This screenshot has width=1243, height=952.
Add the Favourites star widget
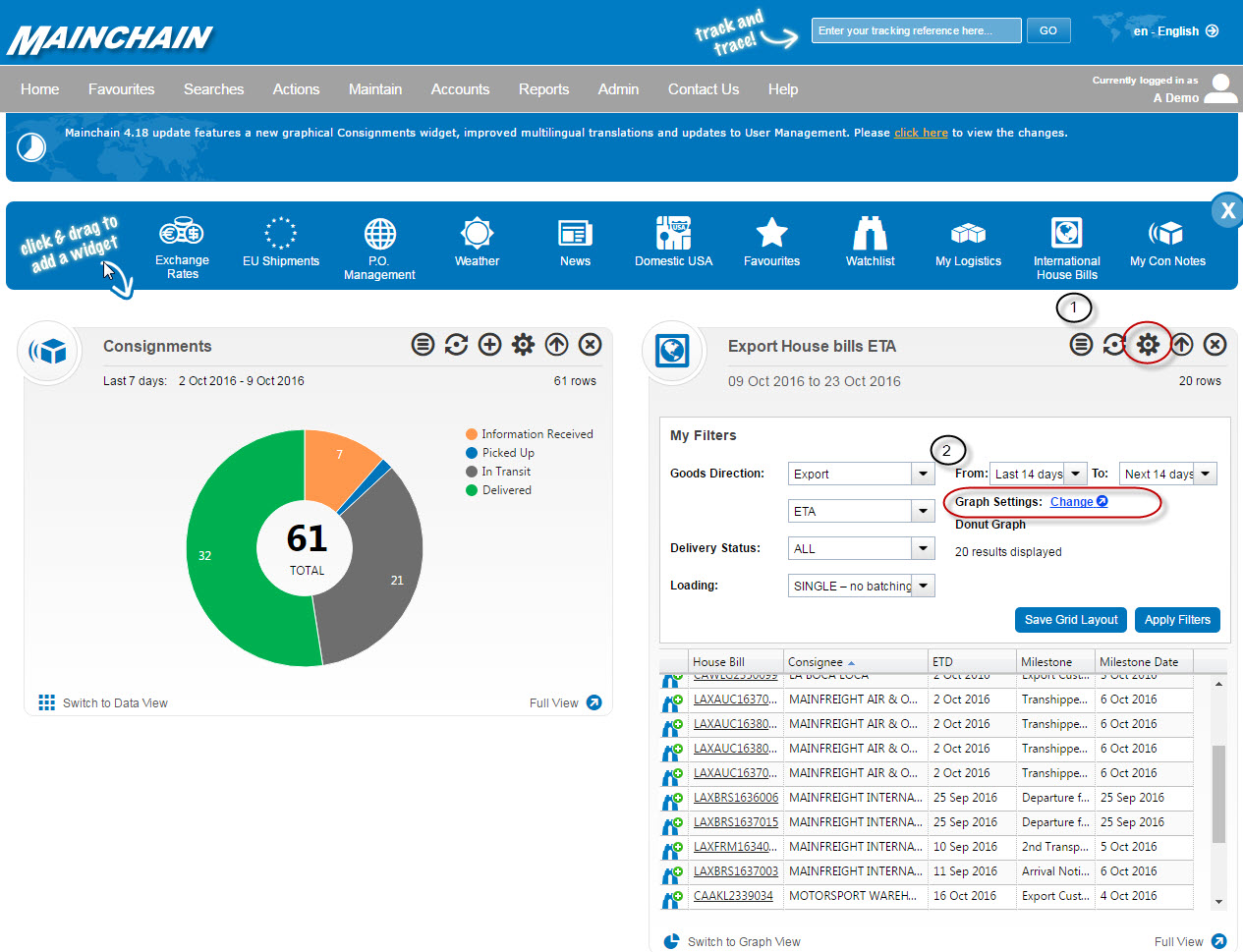pyautogui.click(x=771, y=242)
